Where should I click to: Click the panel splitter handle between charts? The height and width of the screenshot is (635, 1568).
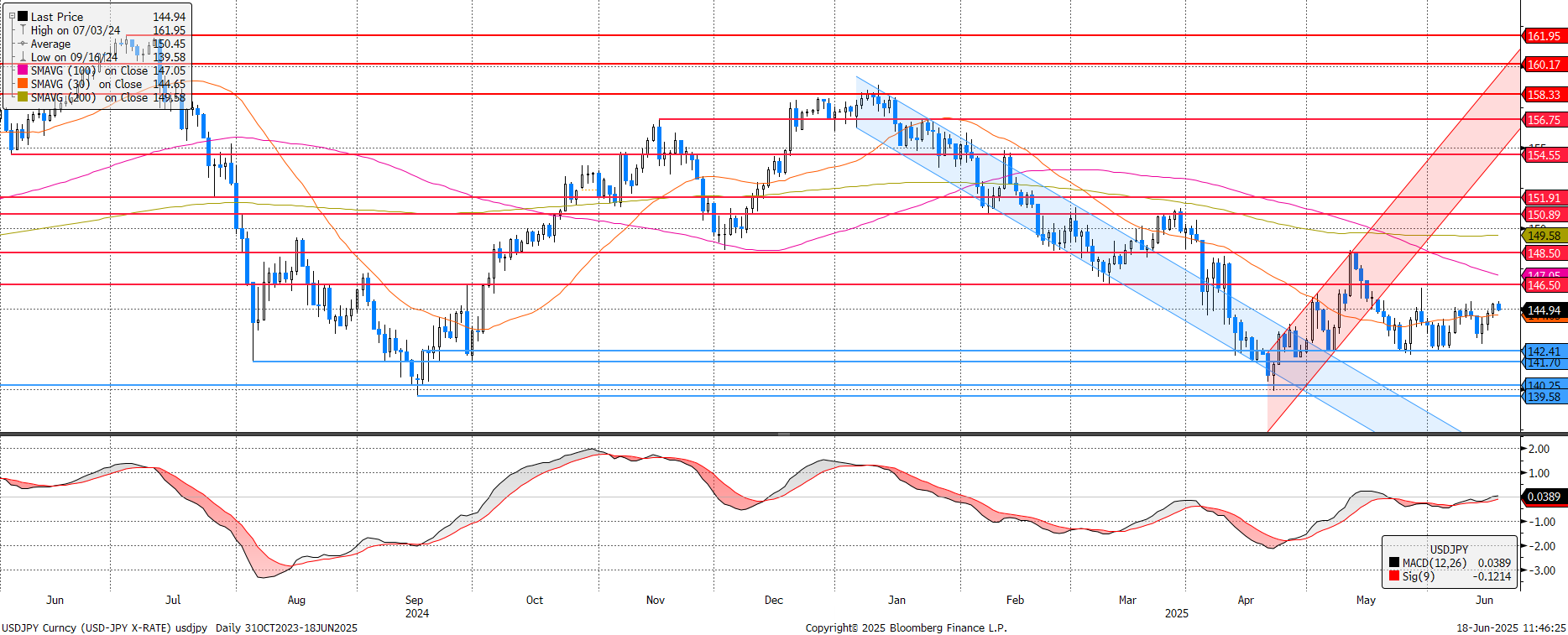784,434
